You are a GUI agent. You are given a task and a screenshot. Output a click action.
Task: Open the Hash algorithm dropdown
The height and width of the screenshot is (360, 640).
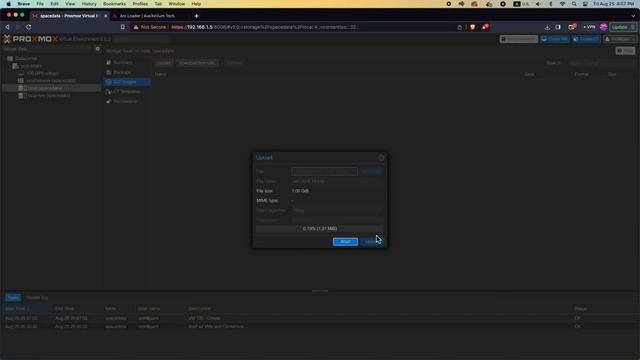pyautogui.click(x=337, y=210)
